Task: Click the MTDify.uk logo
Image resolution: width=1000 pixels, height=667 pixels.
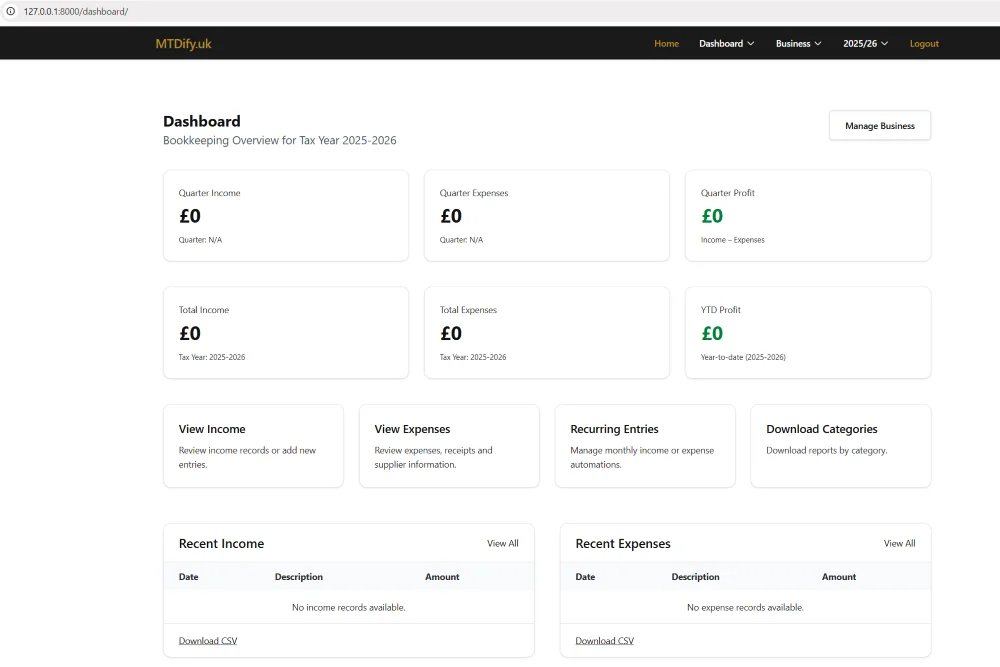Action: click(x=184, y=43)
